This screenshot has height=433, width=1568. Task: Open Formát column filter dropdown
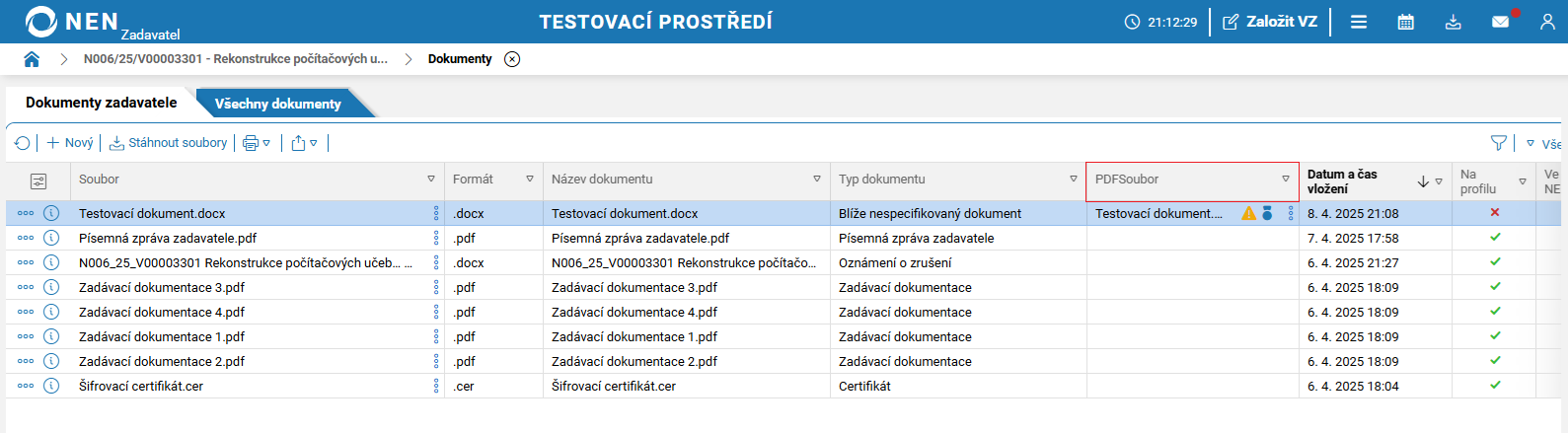point(530,180)
